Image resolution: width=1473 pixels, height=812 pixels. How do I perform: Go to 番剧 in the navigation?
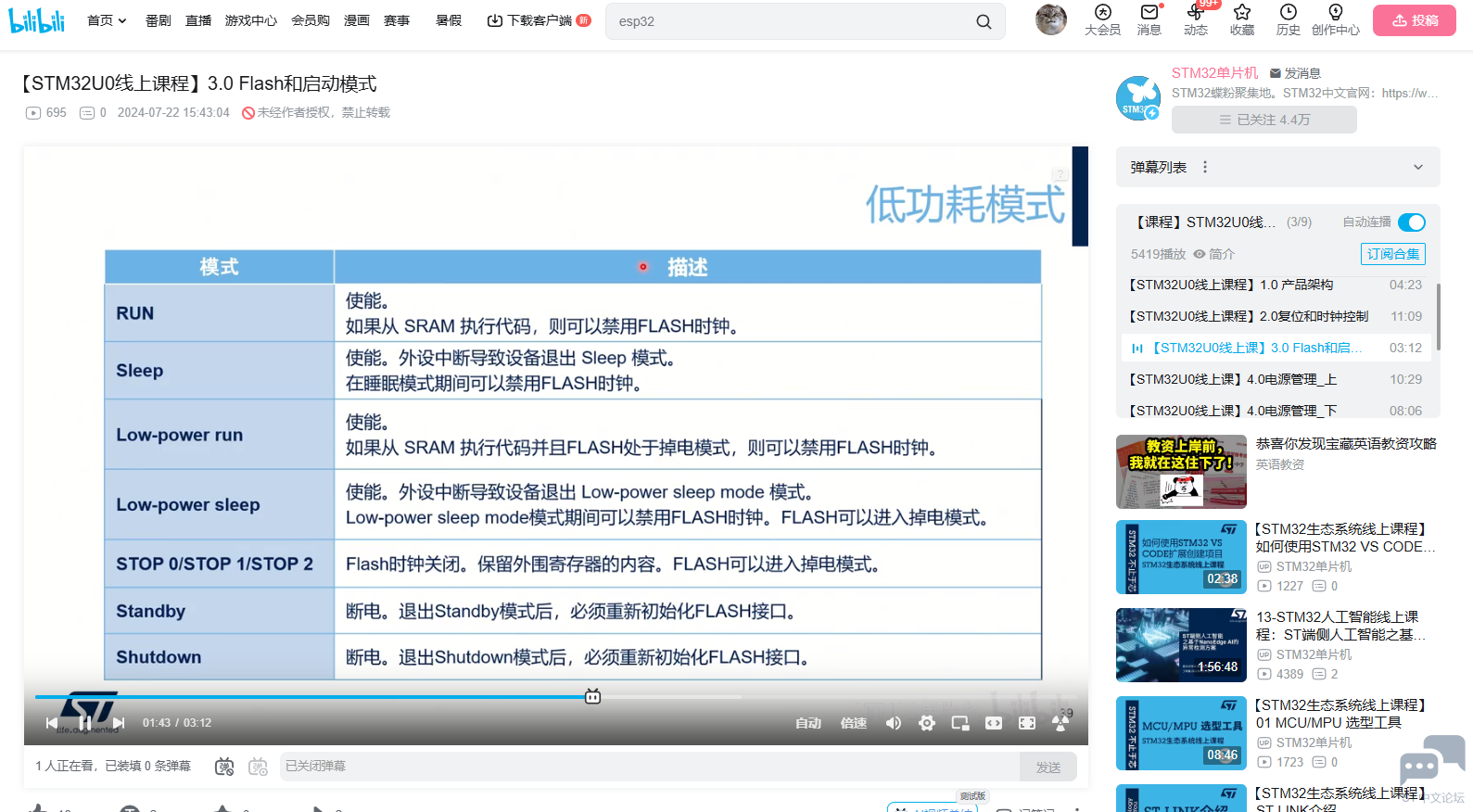coord(159,20)
